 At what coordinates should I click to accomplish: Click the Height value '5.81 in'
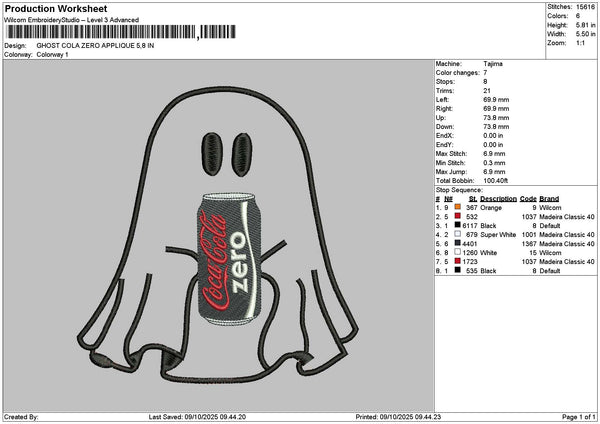[x=585, y=25]
